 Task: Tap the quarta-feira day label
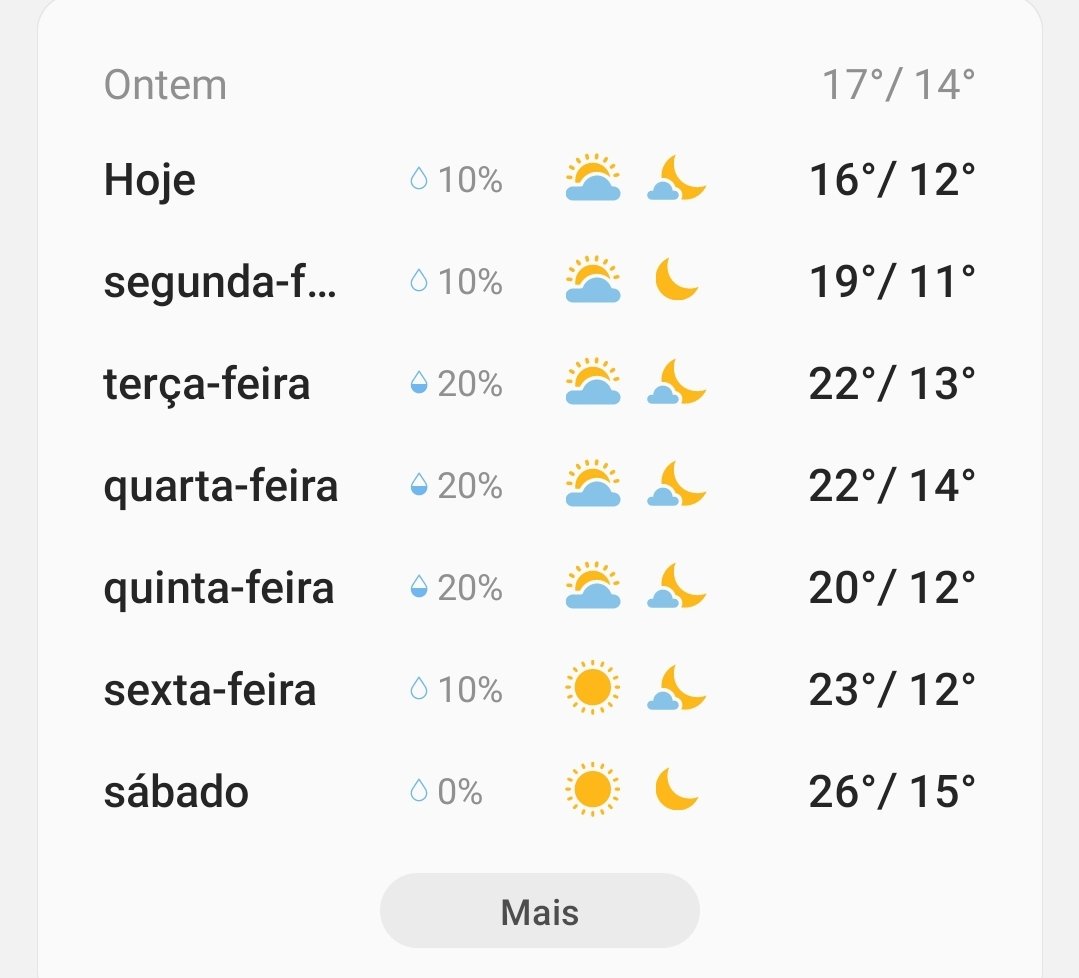[220, 487]
